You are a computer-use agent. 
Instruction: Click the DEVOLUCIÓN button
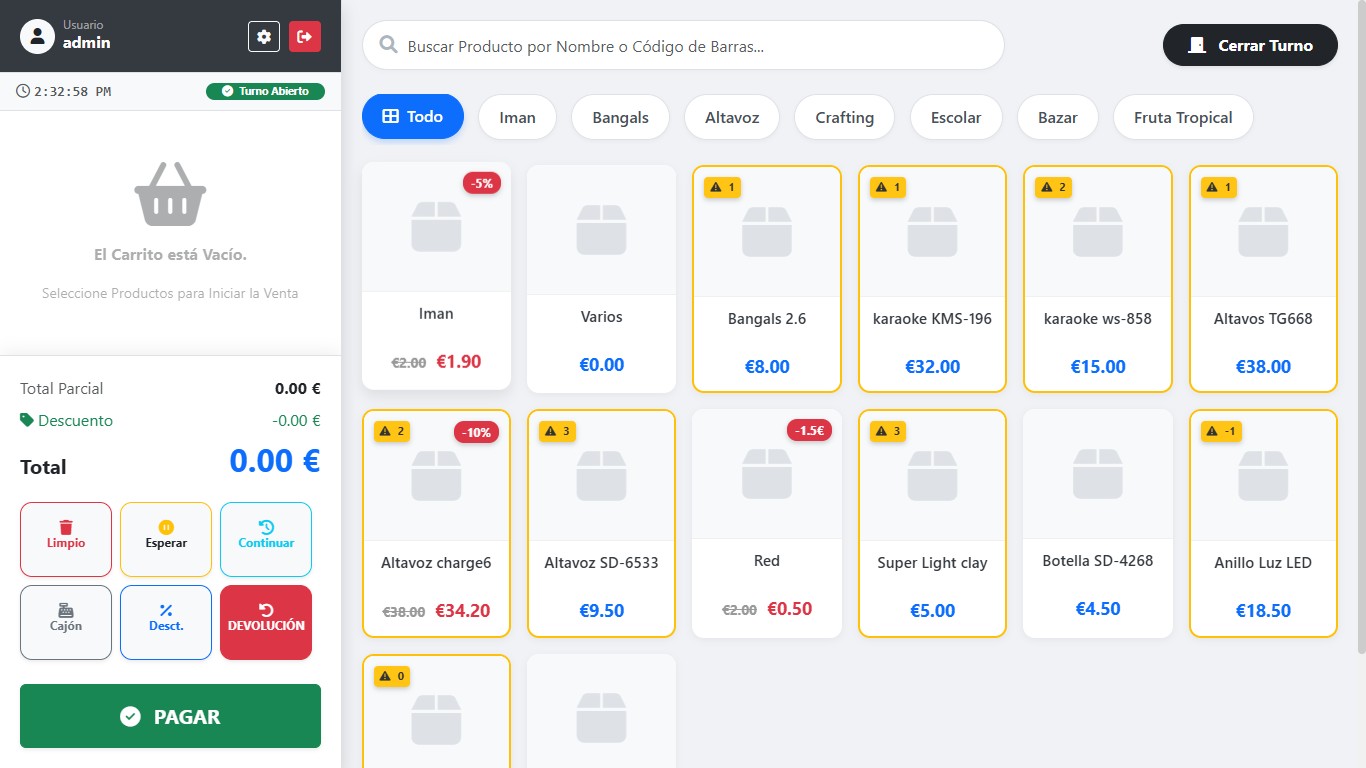265,622
